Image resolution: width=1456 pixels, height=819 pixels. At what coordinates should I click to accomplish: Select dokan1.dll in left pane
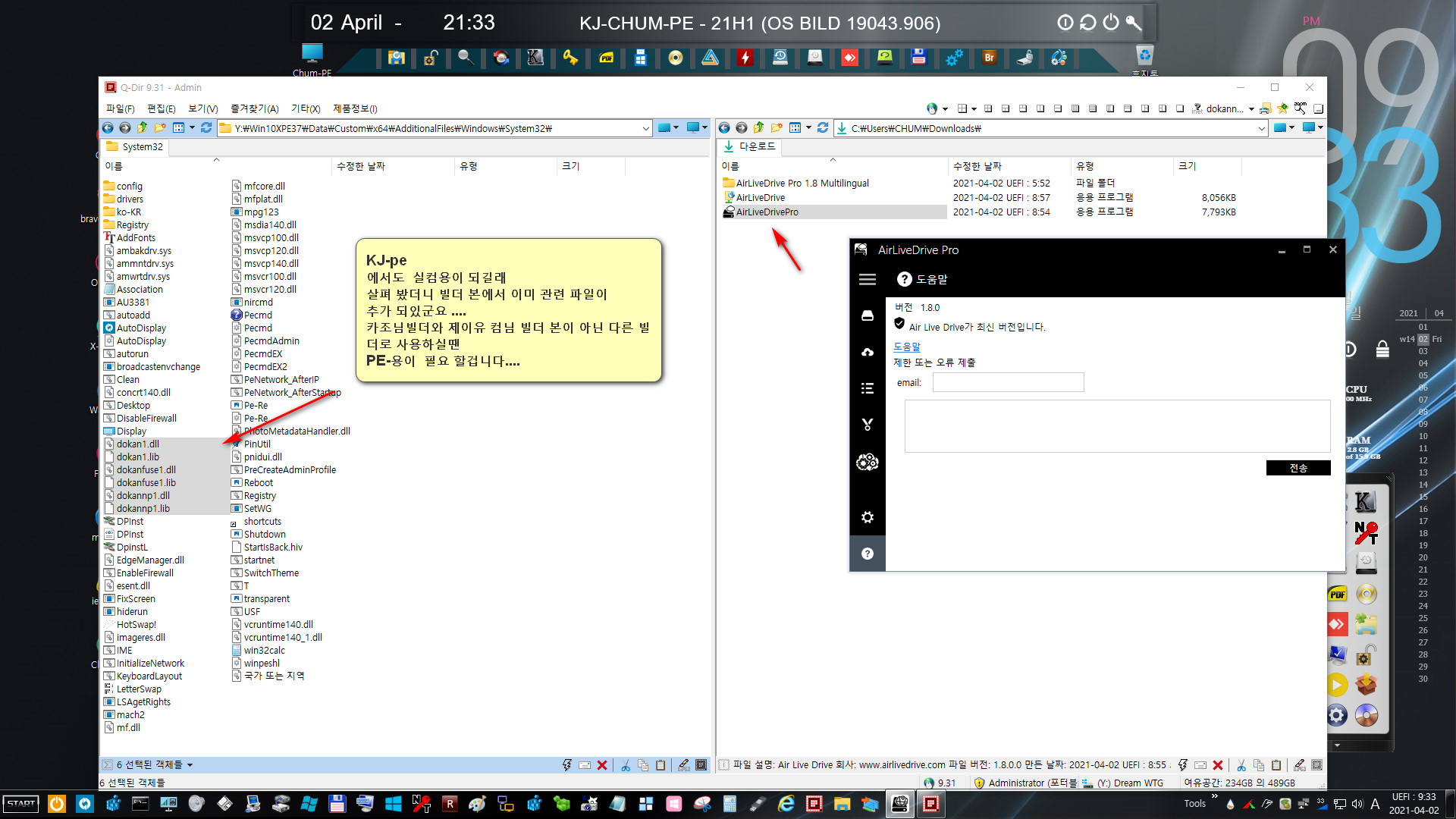[137, 444]
